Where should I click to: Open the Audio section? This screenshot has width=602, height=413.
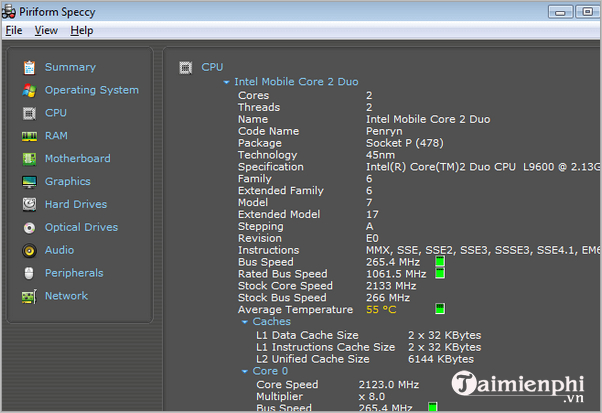coord(60,250)
